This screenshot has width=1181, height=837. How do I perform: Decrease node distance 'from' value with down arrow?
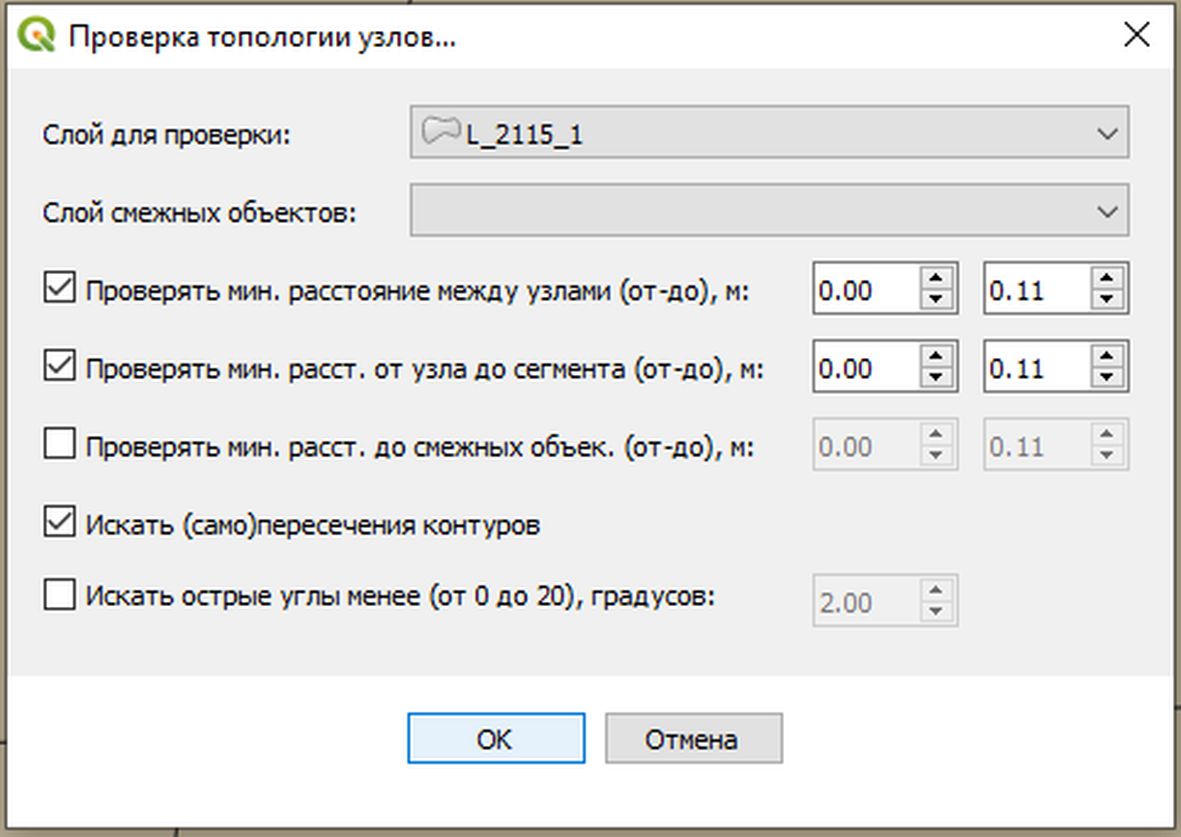coord(936,299)
